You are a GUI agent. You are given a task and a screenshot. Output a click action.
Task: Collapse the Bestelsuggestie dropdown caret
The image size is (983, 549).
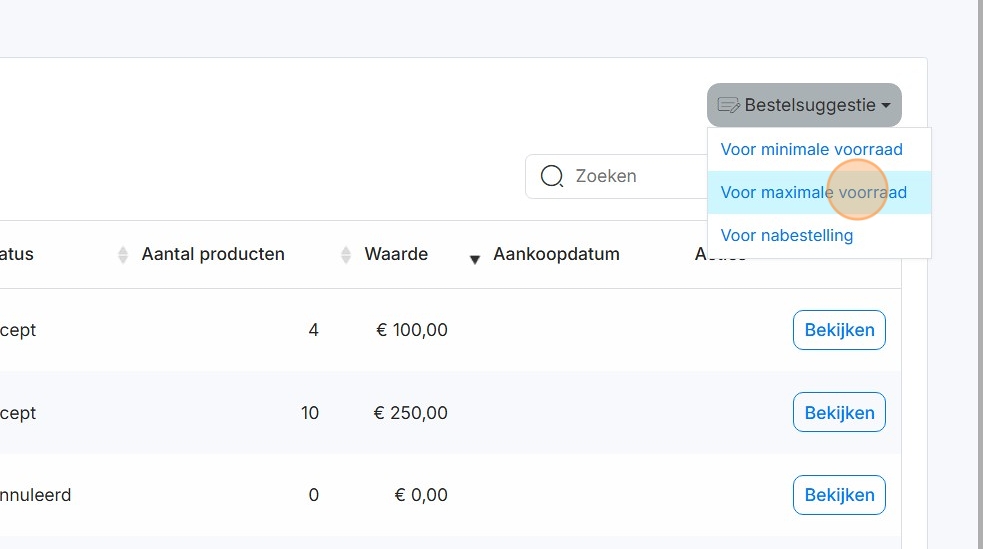886,106
